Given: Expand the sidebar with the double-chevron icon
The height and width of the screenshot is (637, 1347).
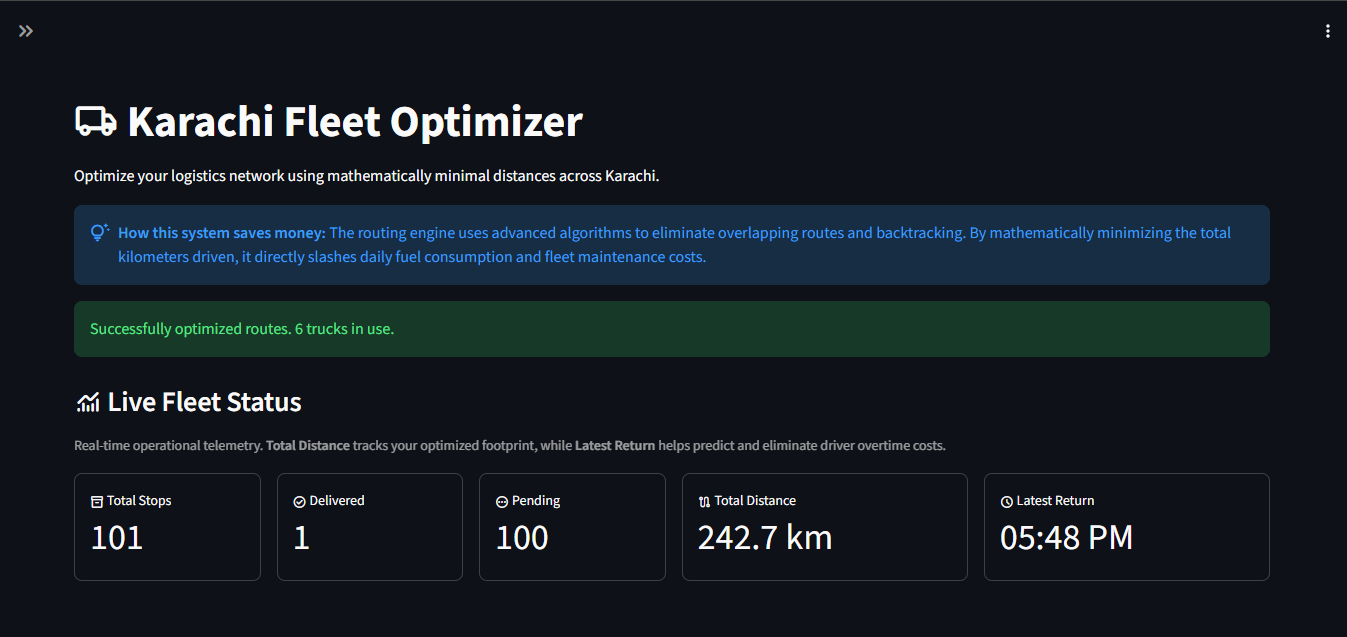Looking at the screenshot, I should pos(26,31).
